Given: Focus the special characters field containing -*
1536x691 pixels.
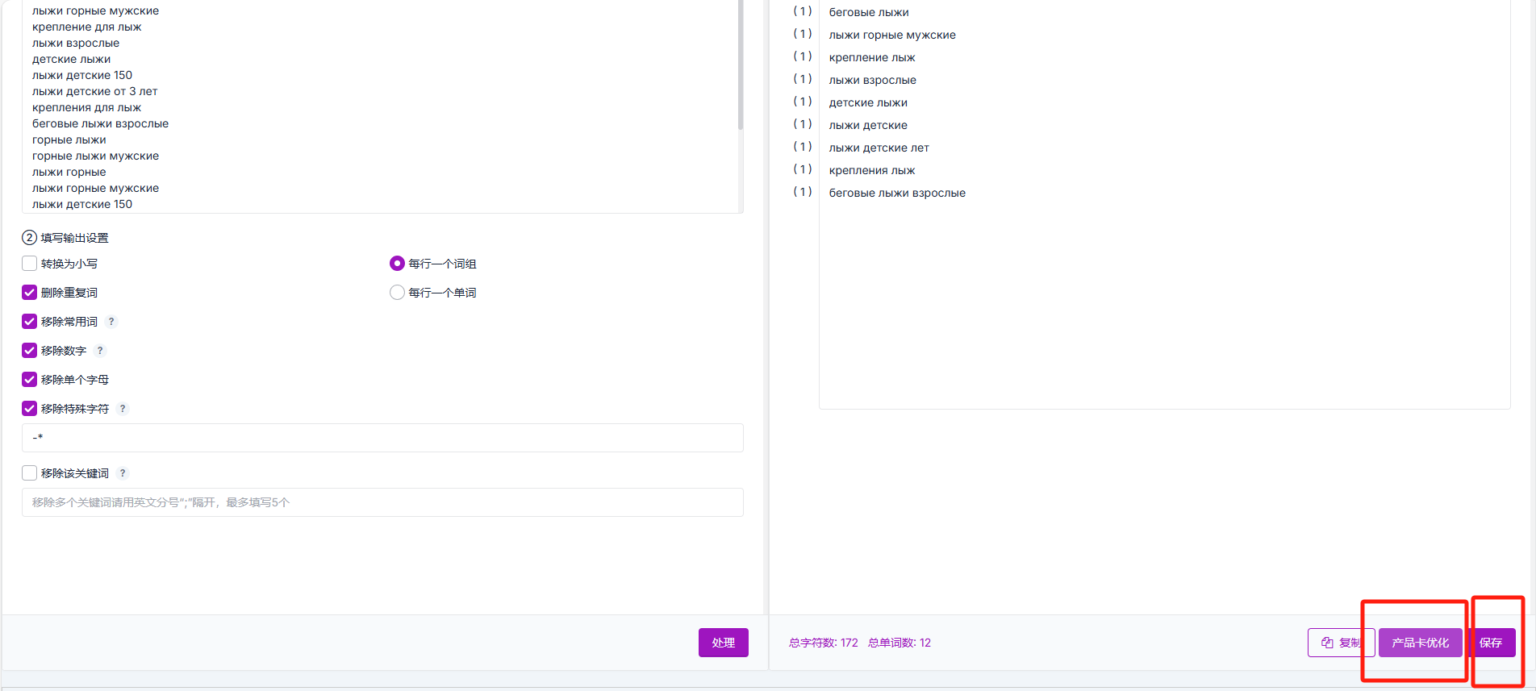Looking at the screenshot, I should [382, 438].
